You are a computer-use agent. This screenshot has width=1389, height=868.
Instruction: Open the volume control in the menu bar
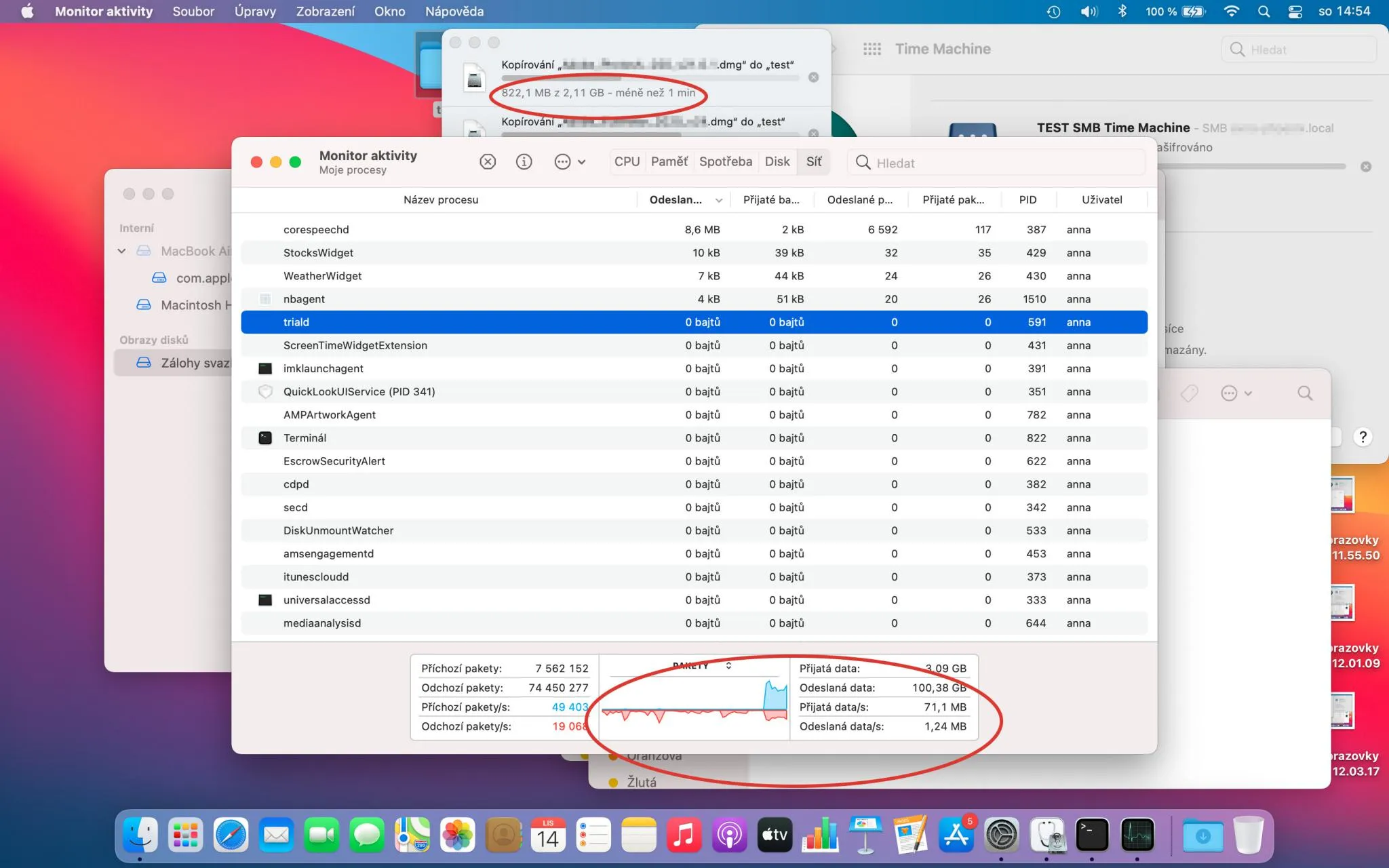click(1089, 12)
